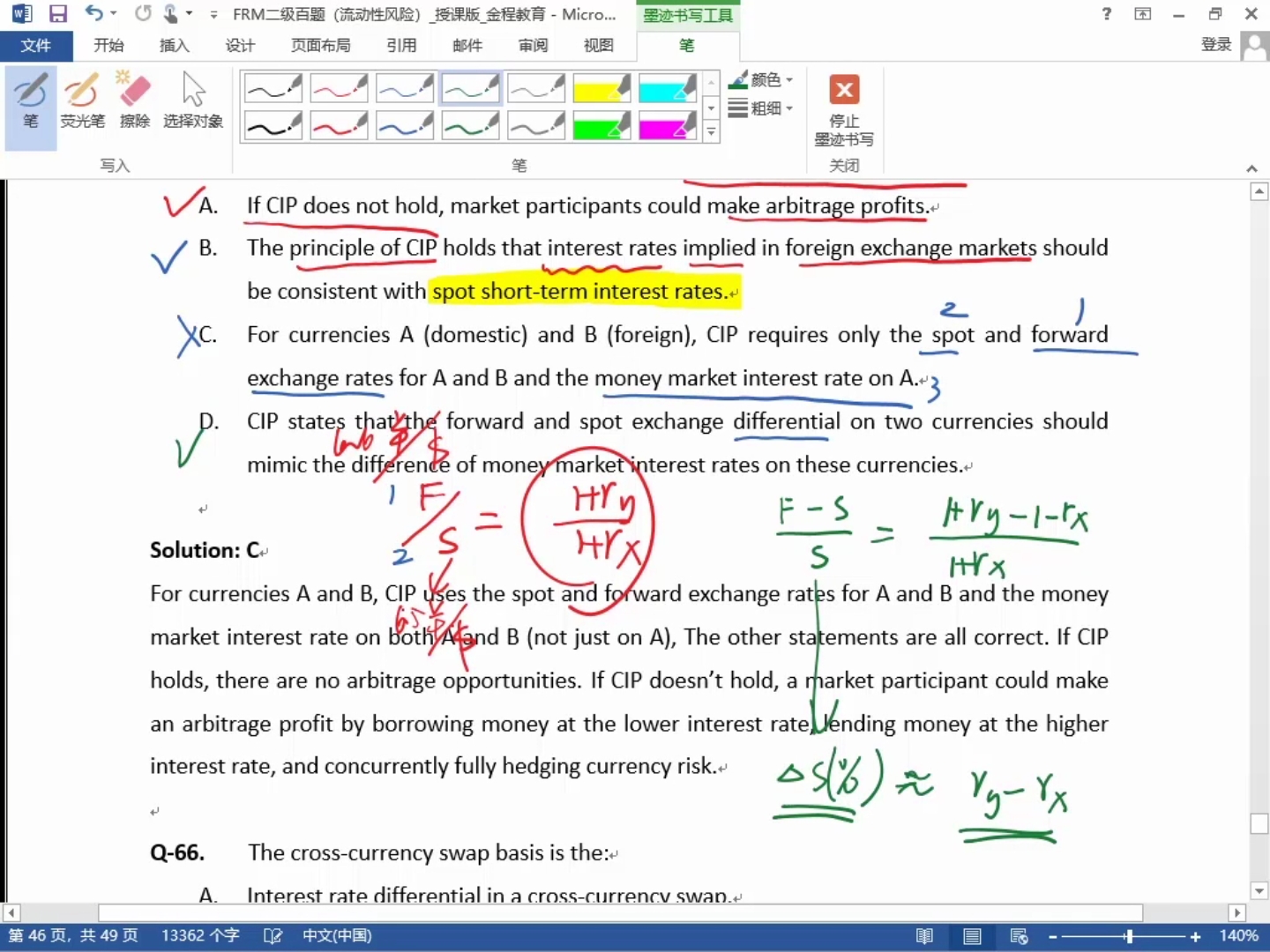Select the 荧光笔 highlighter tool
This screenshot has width=1270, height=952.
(x=82, y=102)
